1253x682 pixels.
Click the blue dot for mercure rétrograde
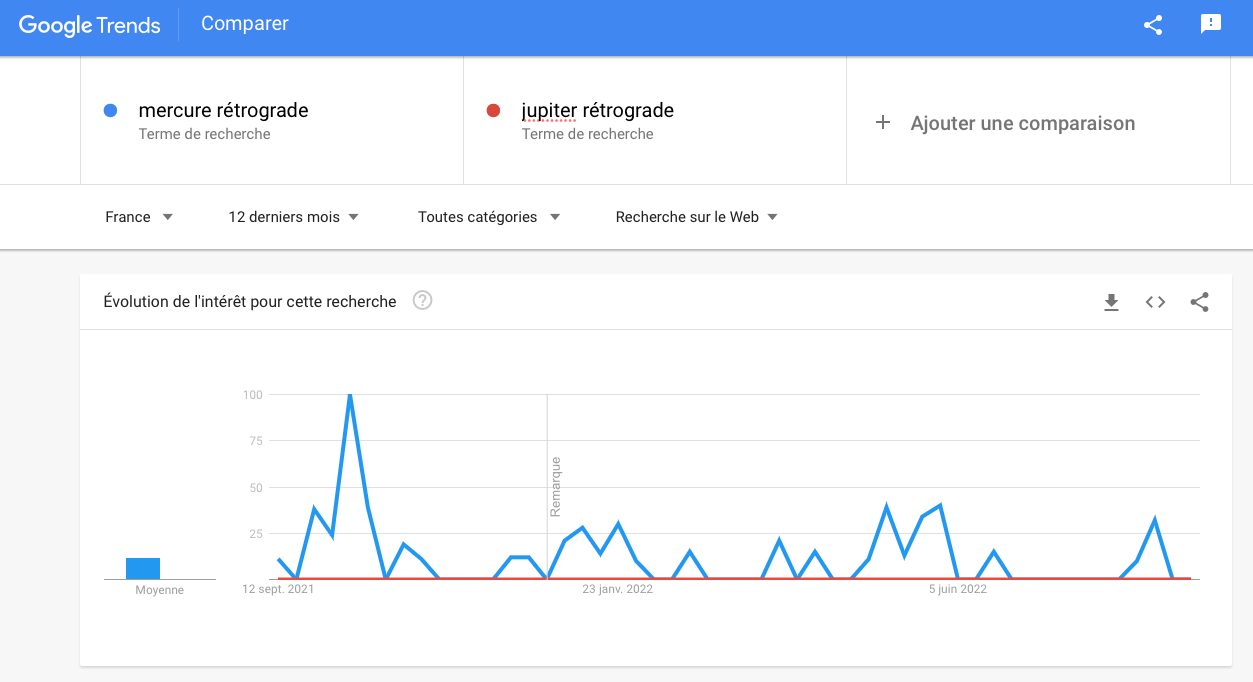pos(111,110)
